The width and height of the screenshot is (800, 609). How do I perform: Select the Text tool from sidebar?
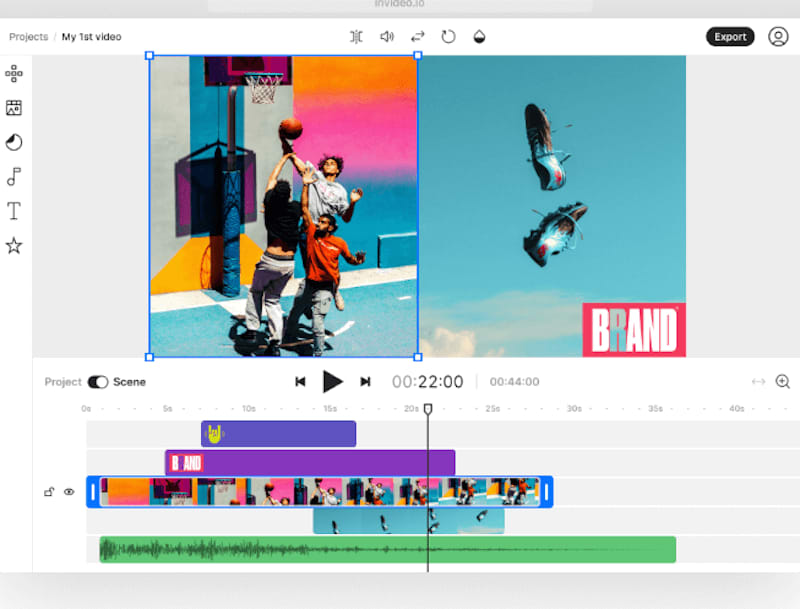click(x=14, y=211)
